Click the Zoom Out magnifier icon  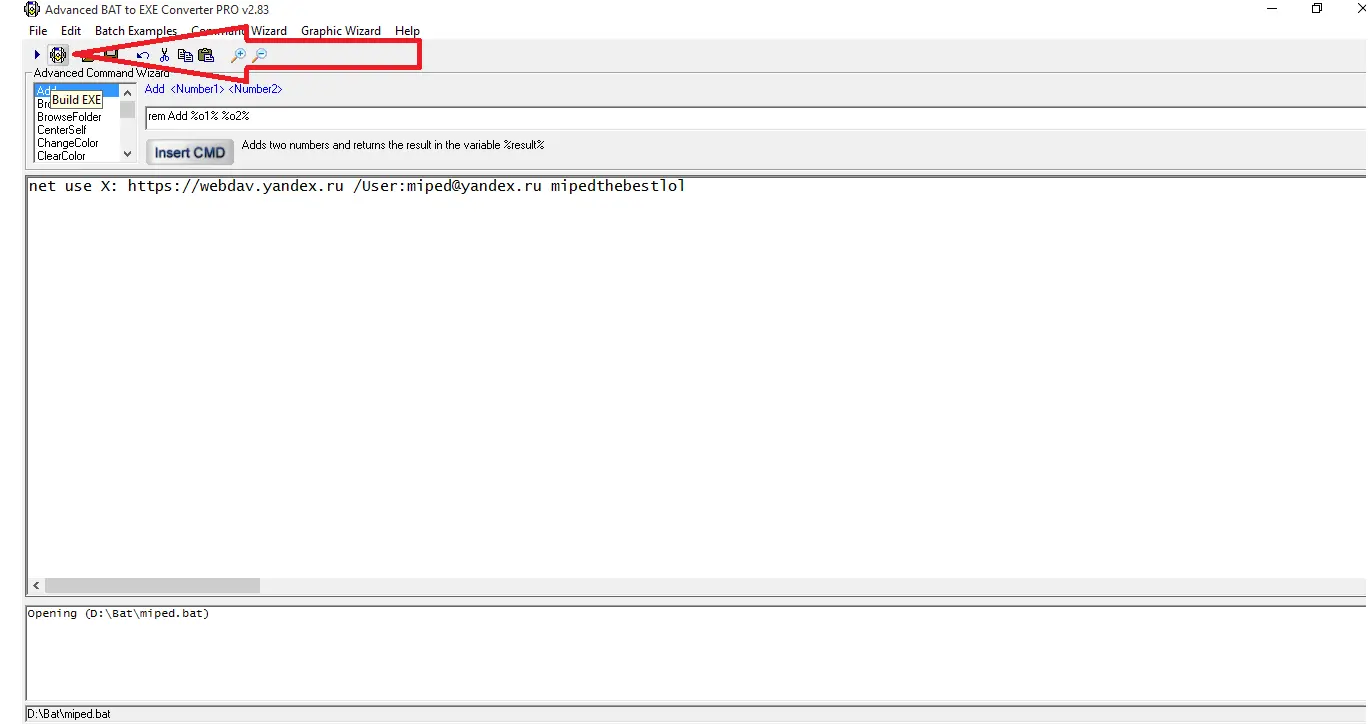click(259, 55)
